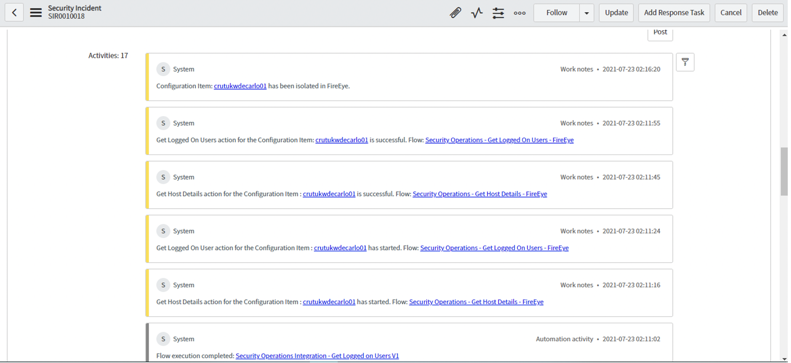Click Add Response Task button
Screen dimensions: 791x363
[674, 13]
